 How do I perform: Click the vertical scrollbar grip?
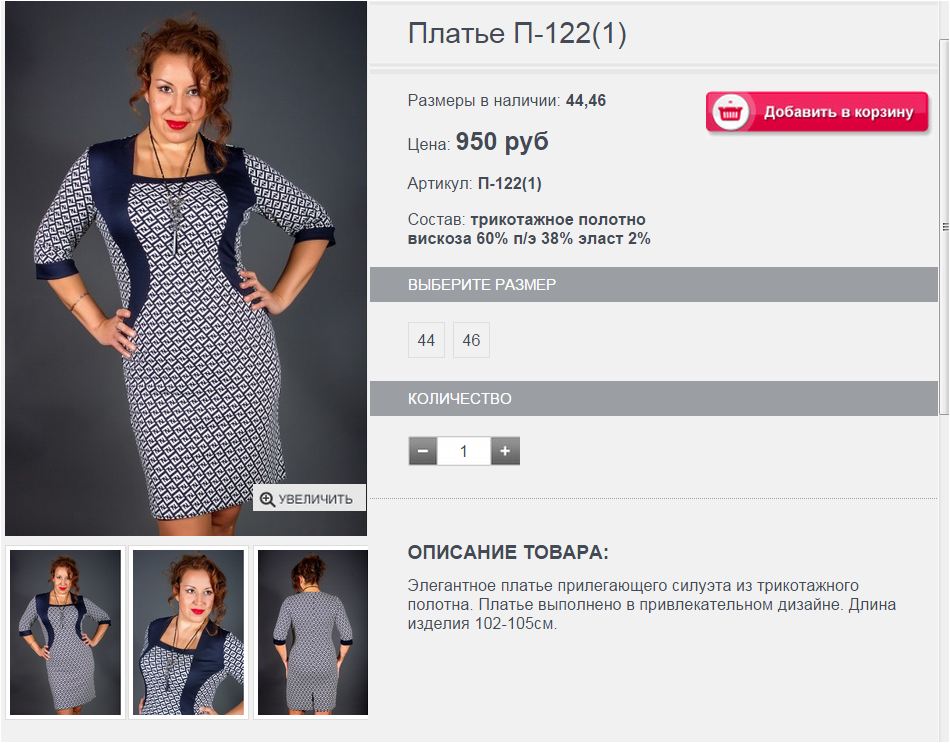(x=945, y=227)
